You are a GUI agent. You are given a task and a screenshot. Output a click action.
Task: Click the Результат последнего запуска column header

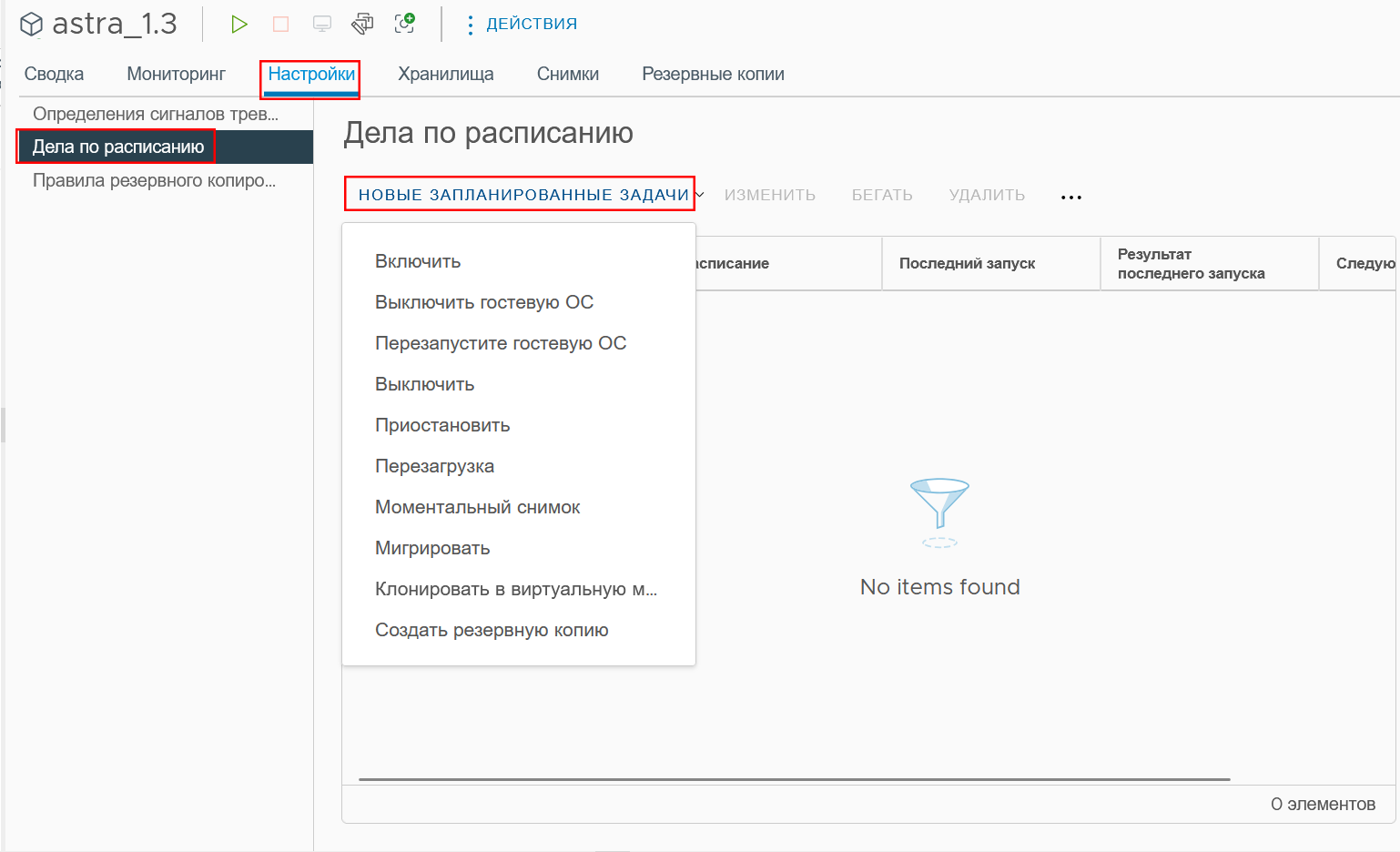[1210, 263]
